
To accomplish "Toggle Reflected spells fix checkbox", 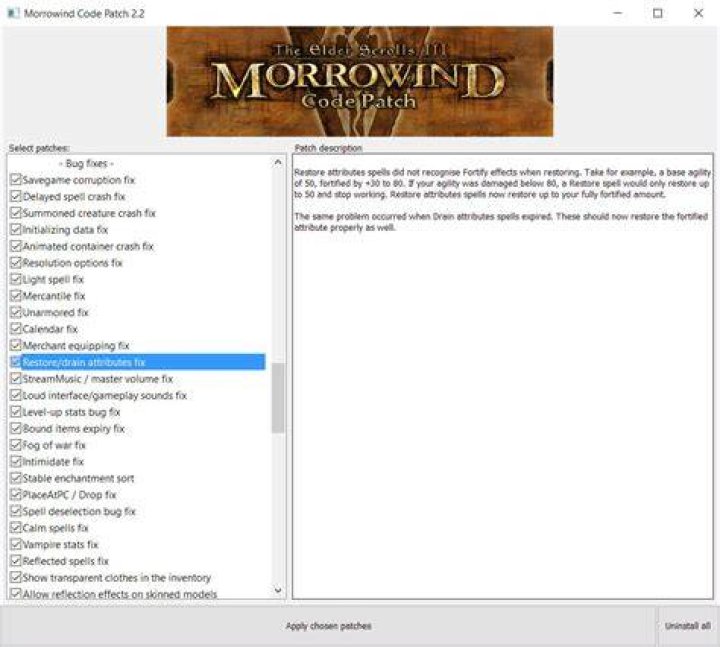I will click(x=16, y=560).
